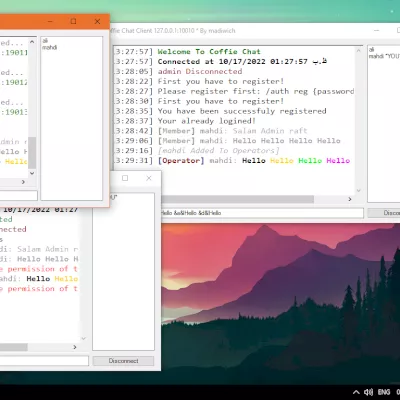Click the '10/17/2022 01:27' line in the bottom-left window
The image size is (400, 400).
(40, 210)
